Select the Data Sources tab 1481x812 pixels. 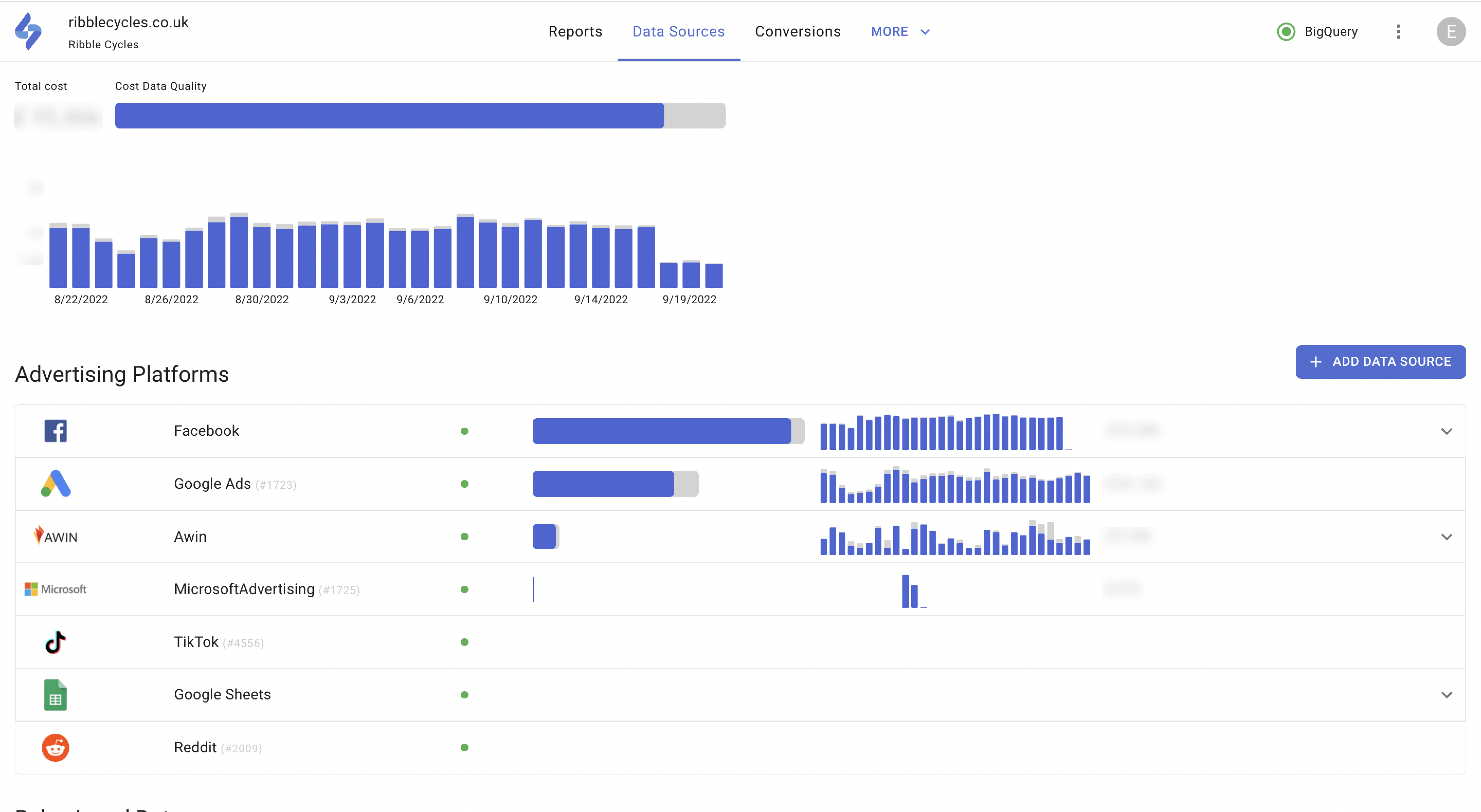pos(679,32)
